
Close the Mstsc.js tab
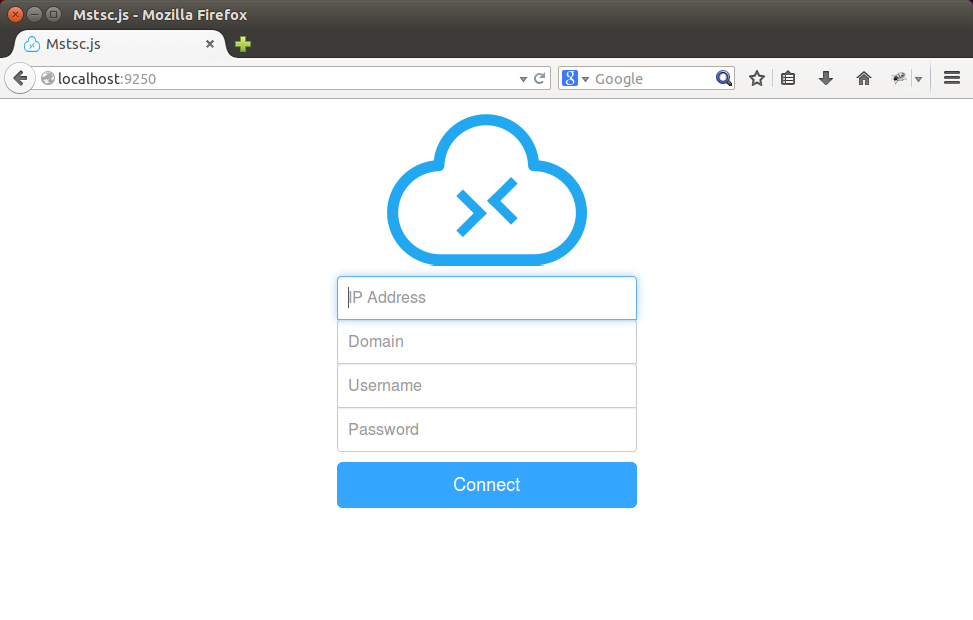coord(210,44)
